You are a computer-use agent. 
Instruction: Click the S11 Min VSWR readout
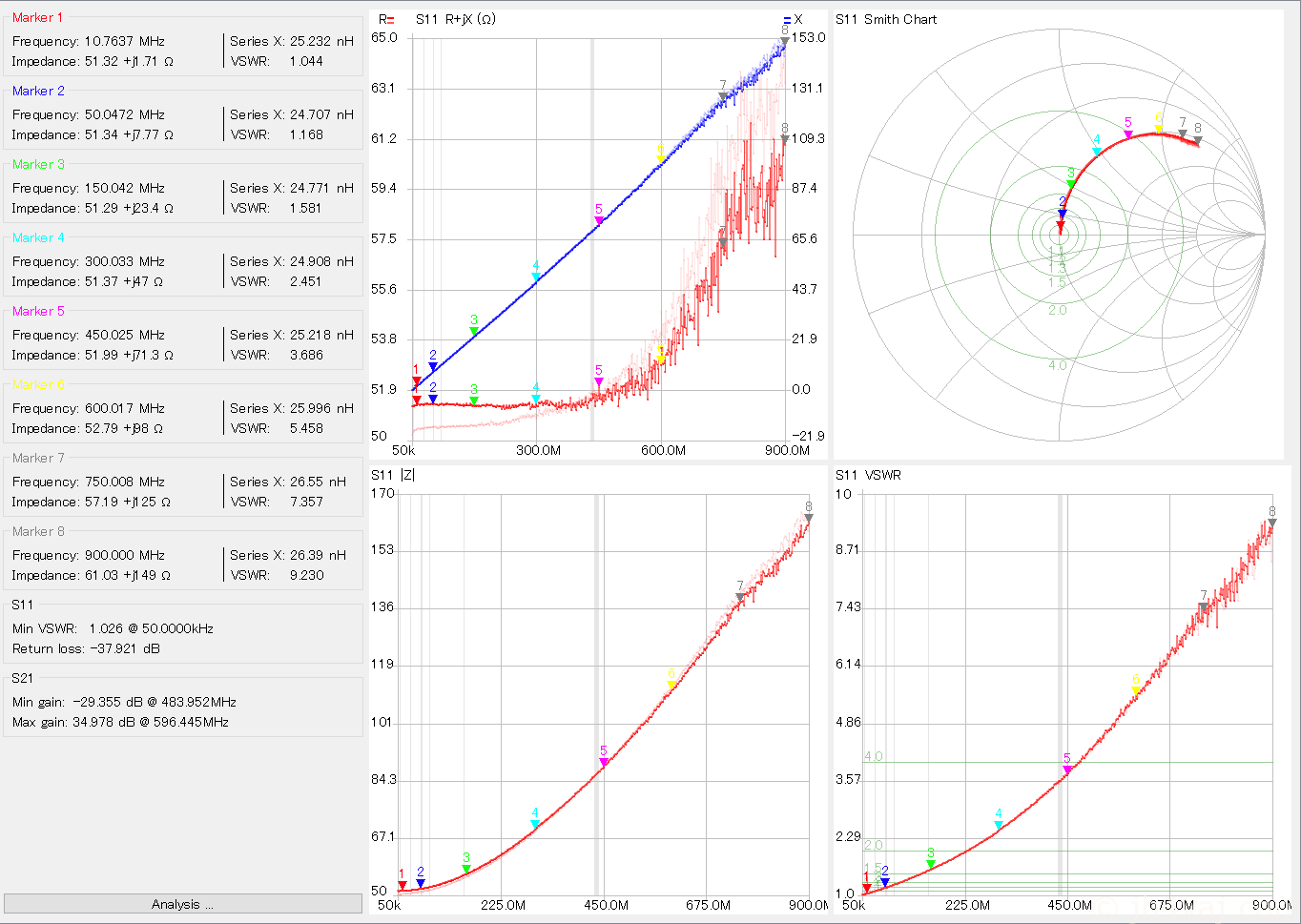113,628
